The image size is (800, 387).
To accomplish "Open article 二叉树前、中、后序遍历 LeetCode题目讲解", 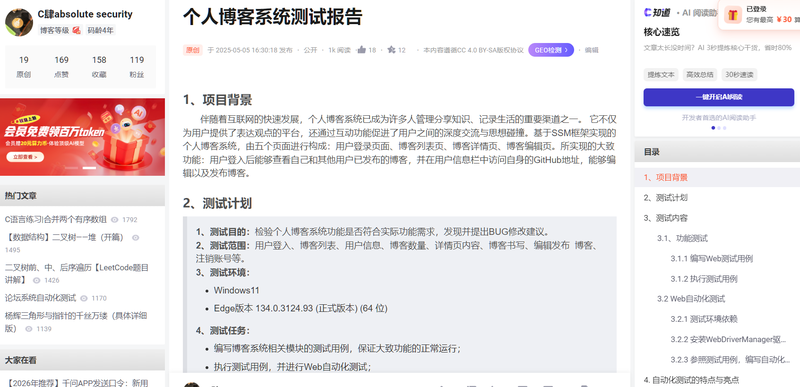I will (77, 273).
